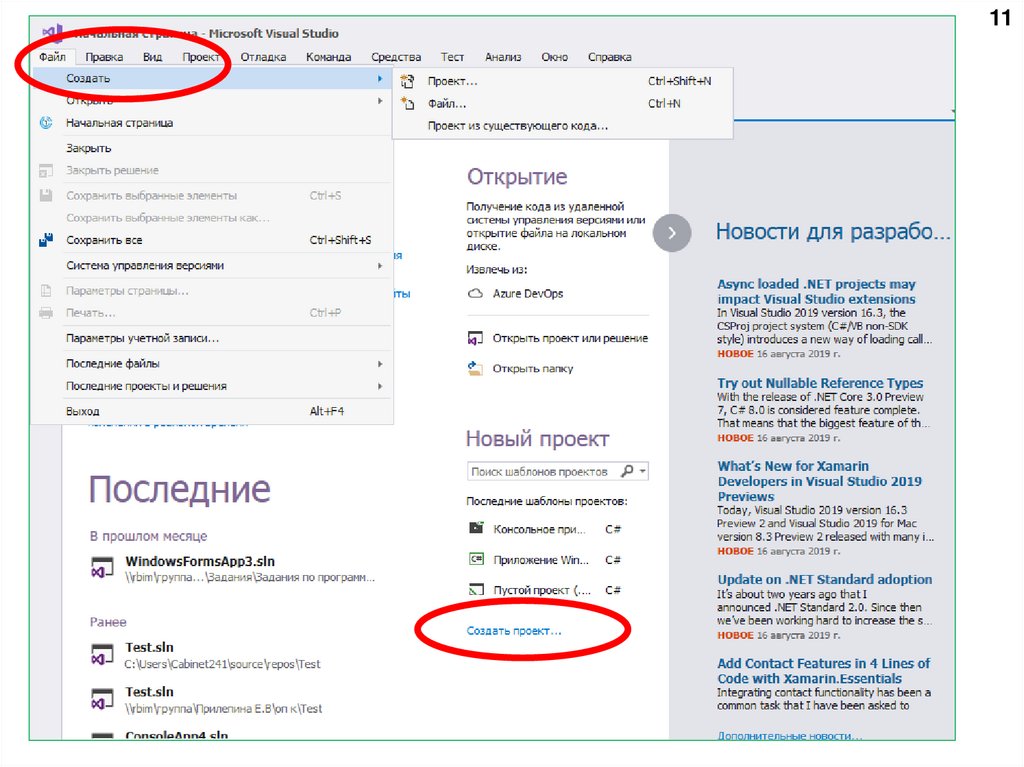The image size is (1024, 767).
Task: Click in the Поиск шаблонов проектов field
Action: (x=542, y=471)
